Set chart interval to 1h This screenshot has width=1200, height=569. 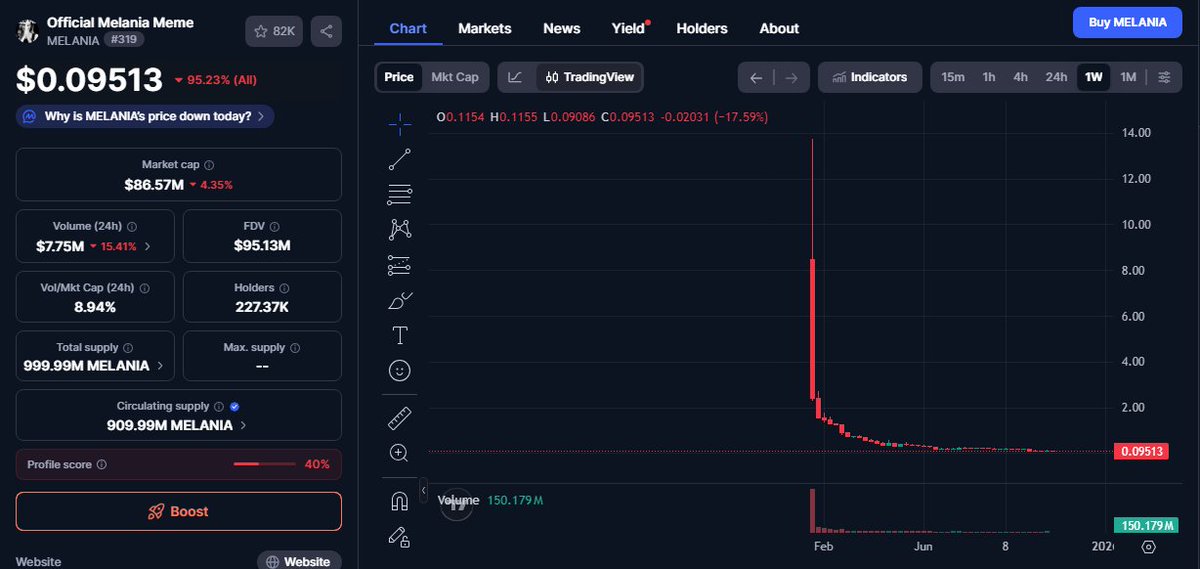(x=989, y=77)
